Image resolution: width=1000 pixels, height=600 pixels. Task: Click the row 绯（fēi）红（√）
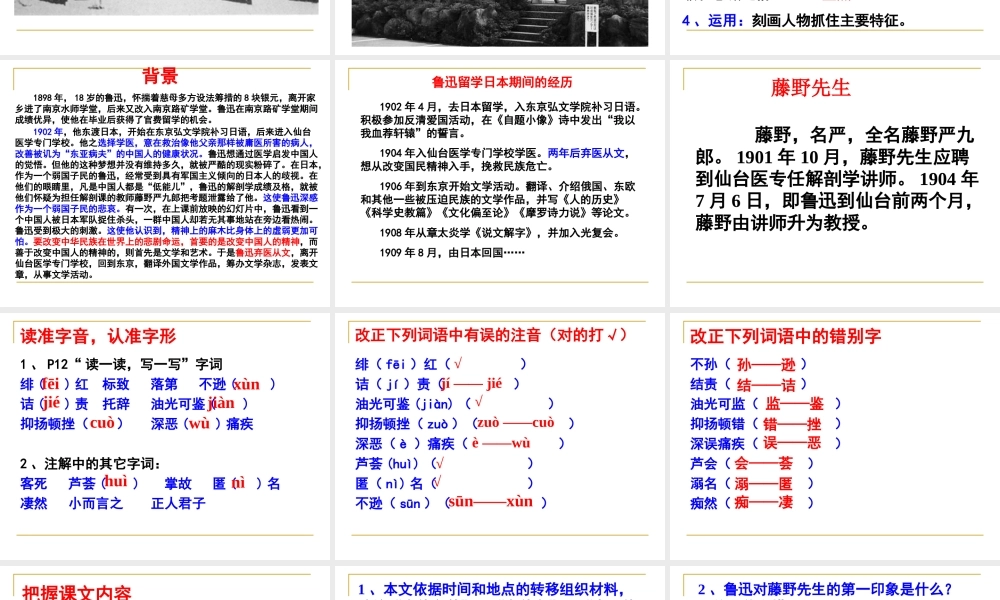(x=441, y=364)
